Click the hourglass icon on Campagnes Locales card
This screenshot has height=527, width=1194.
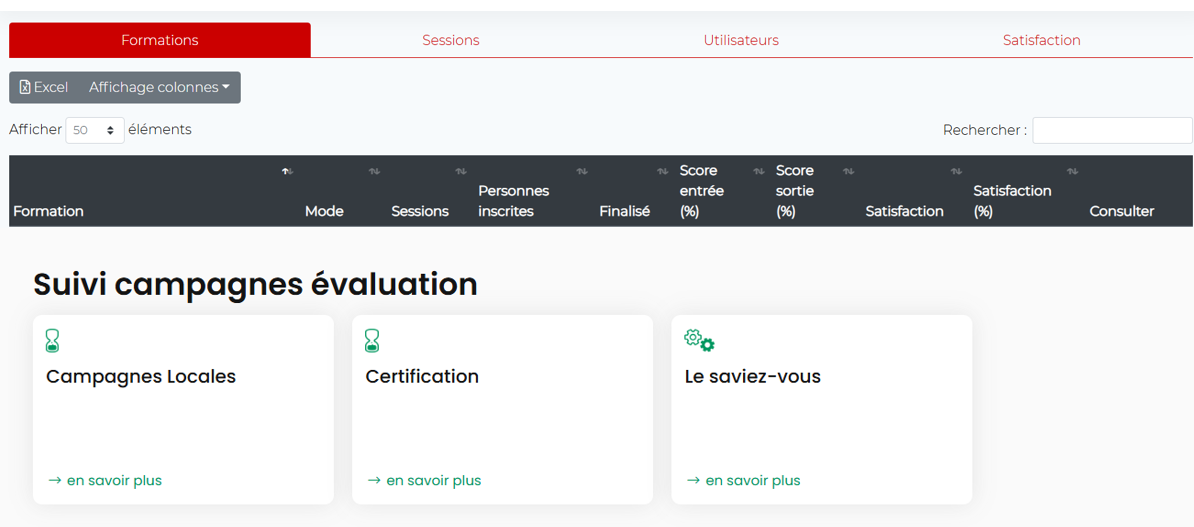point(52,341)
